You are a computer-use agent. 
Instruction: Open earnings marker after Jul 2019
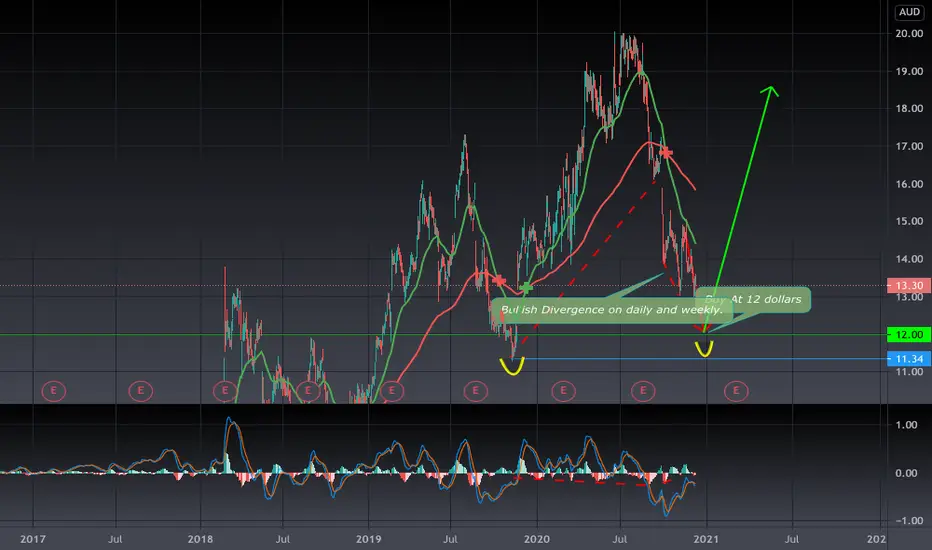476,391
